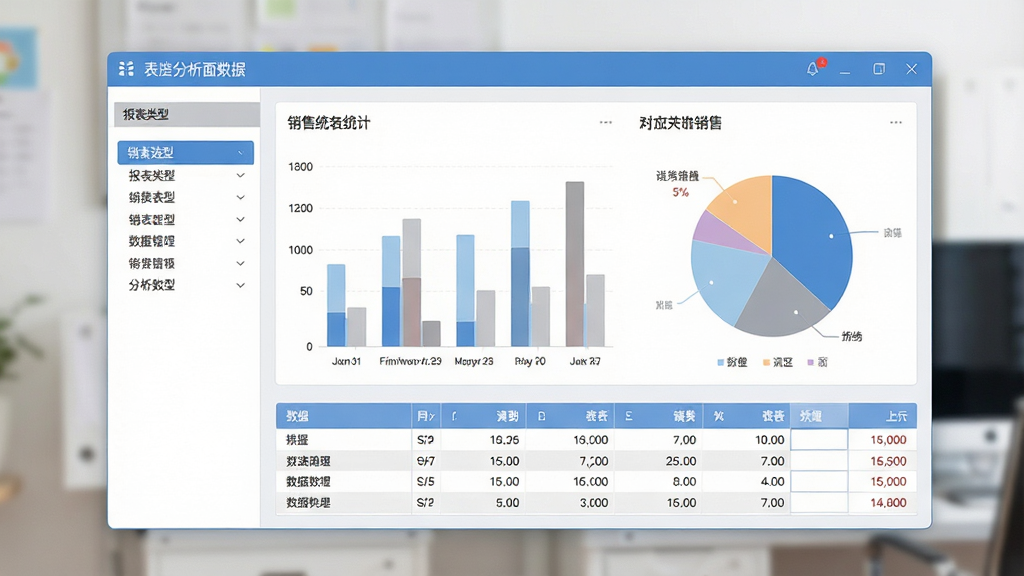Maximize the analysis window
Screen dimensions: 1024x576
pos(879,69)
